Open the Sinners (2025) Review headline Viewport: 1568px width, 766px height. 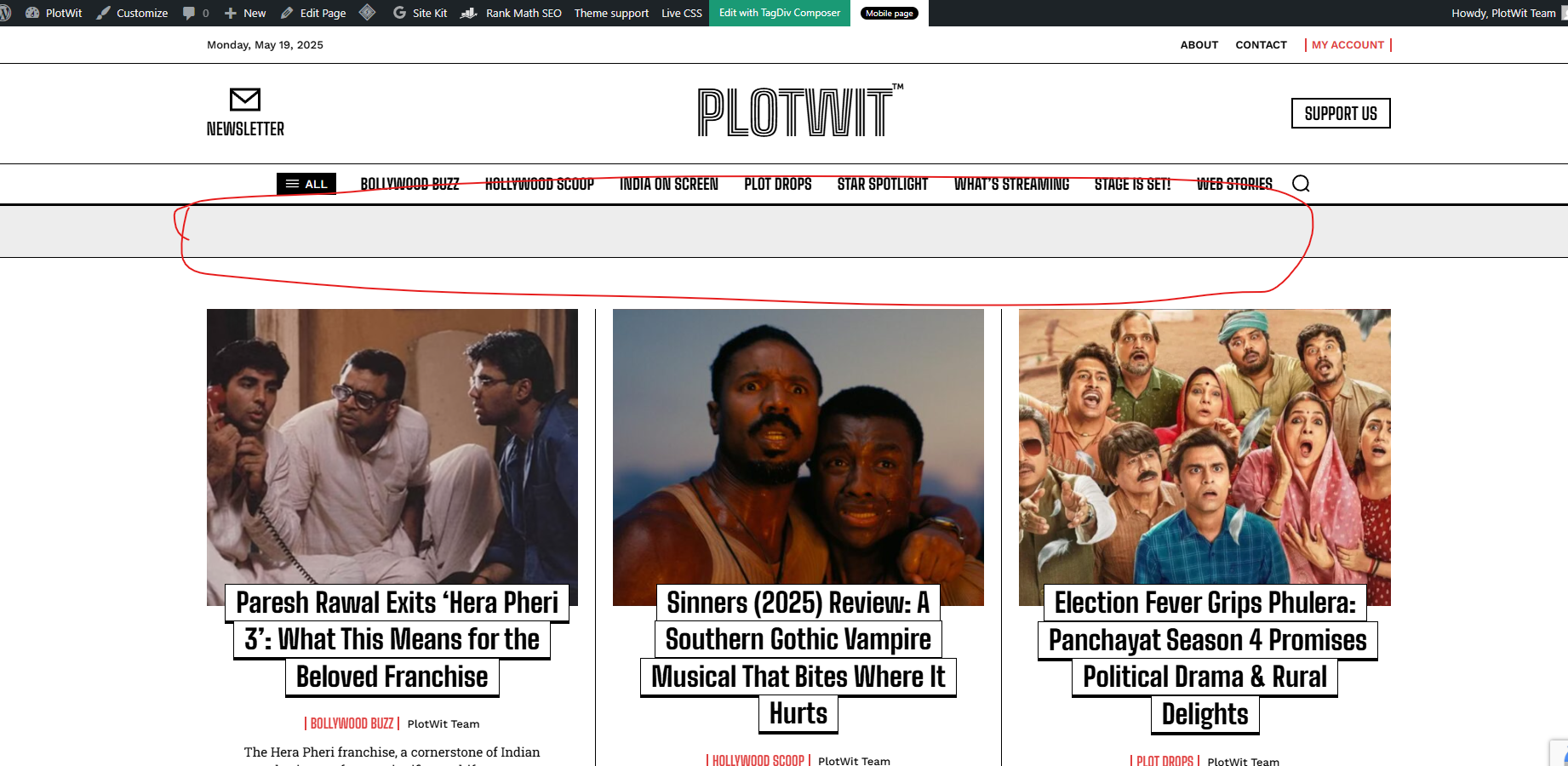coord(798,658)
